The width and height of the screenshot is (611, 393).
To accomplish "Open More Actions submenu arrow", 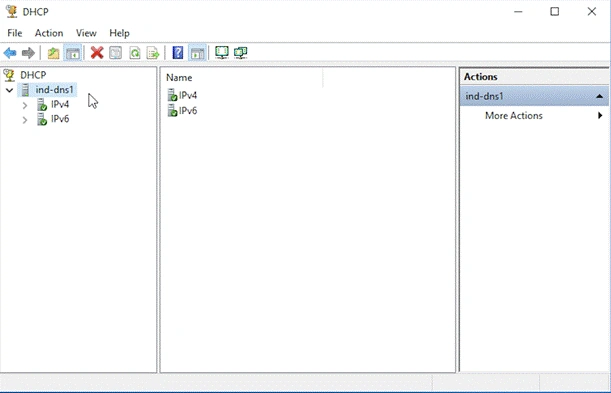I will 600,115.
